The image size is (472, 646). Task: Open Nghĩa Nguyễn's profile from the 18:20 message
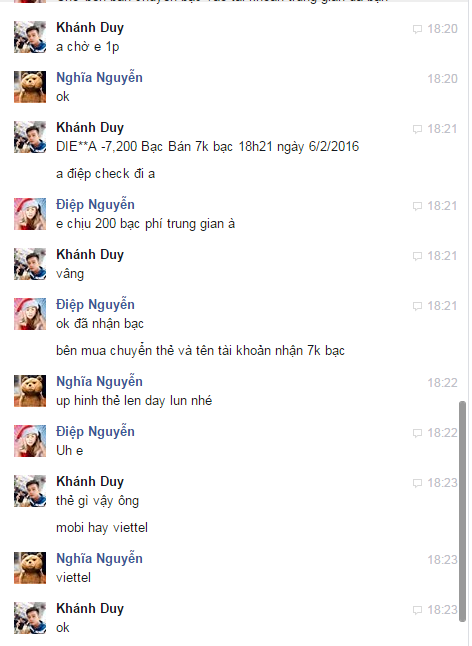point(99,77)
